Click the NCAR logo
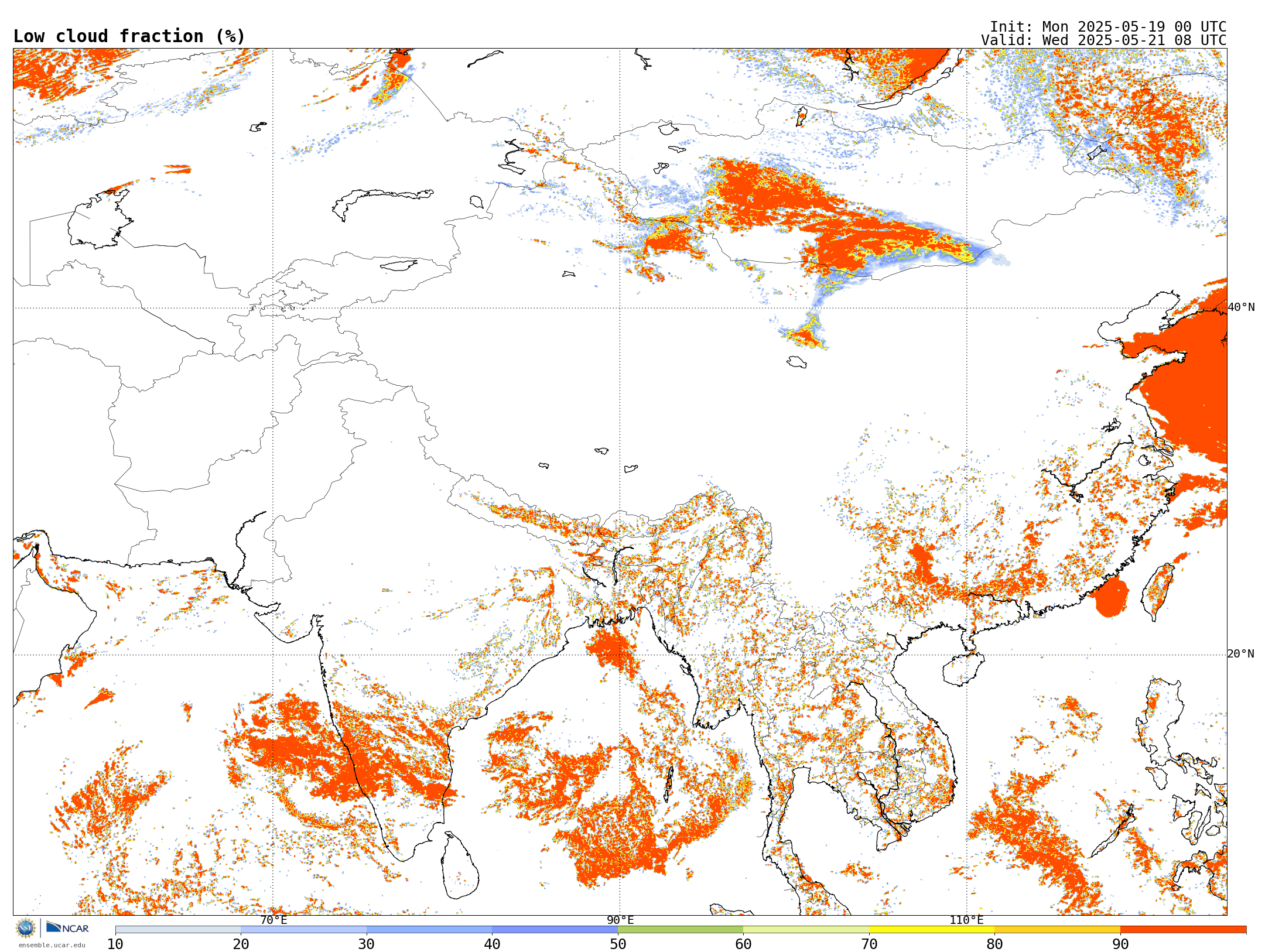Viewport: 1265px width, 952px height. pos(67,927)
